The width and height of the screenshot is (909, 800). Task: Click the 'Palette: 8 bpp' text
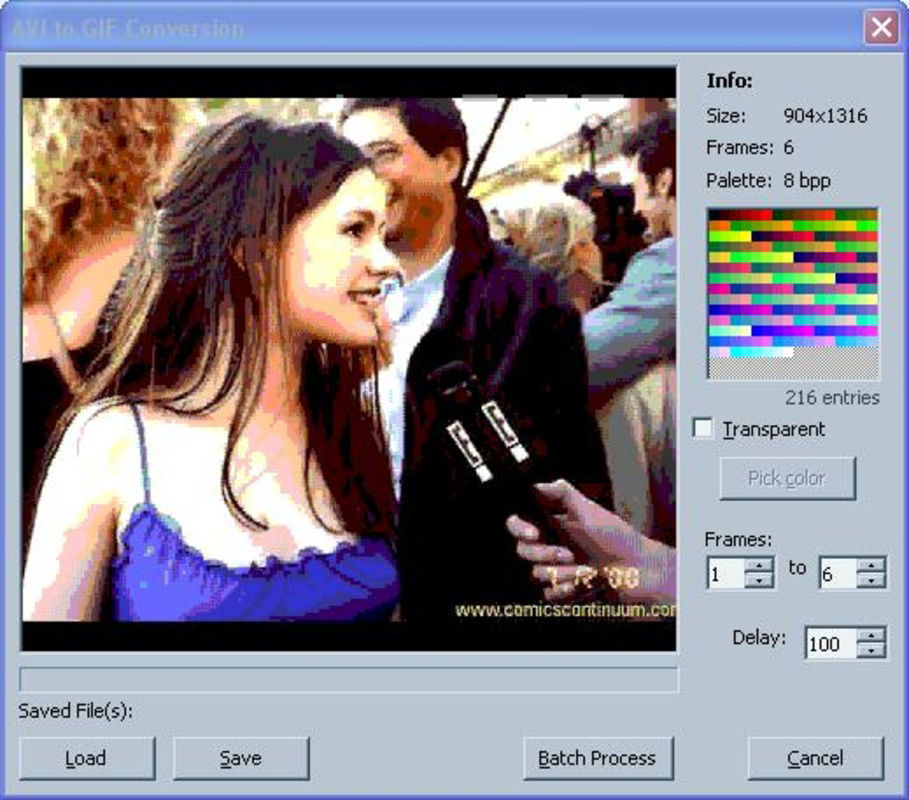coord(768,181)
